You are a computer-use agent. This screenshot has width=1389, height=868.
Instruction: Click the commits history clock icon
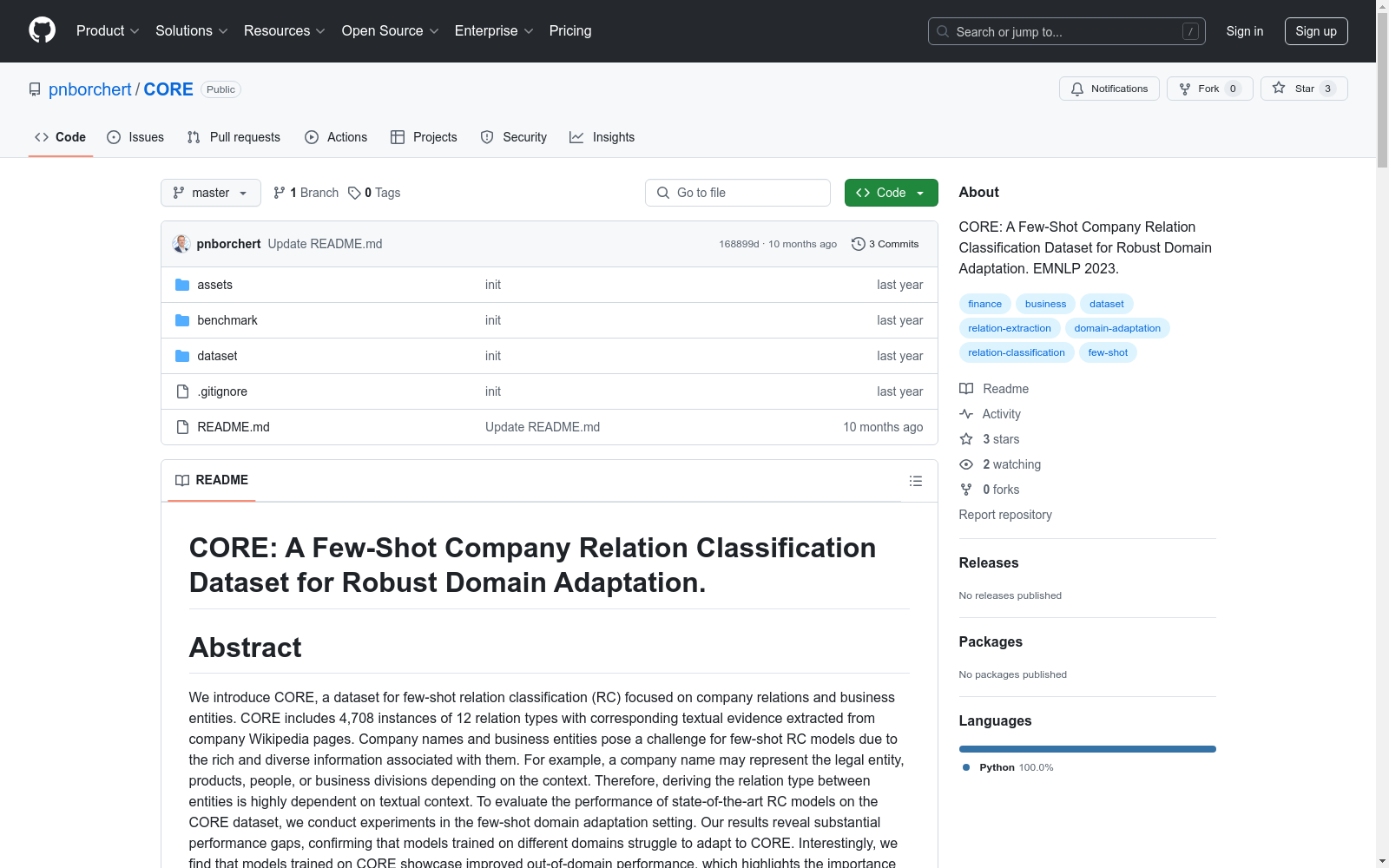click(x=858, y=244)
